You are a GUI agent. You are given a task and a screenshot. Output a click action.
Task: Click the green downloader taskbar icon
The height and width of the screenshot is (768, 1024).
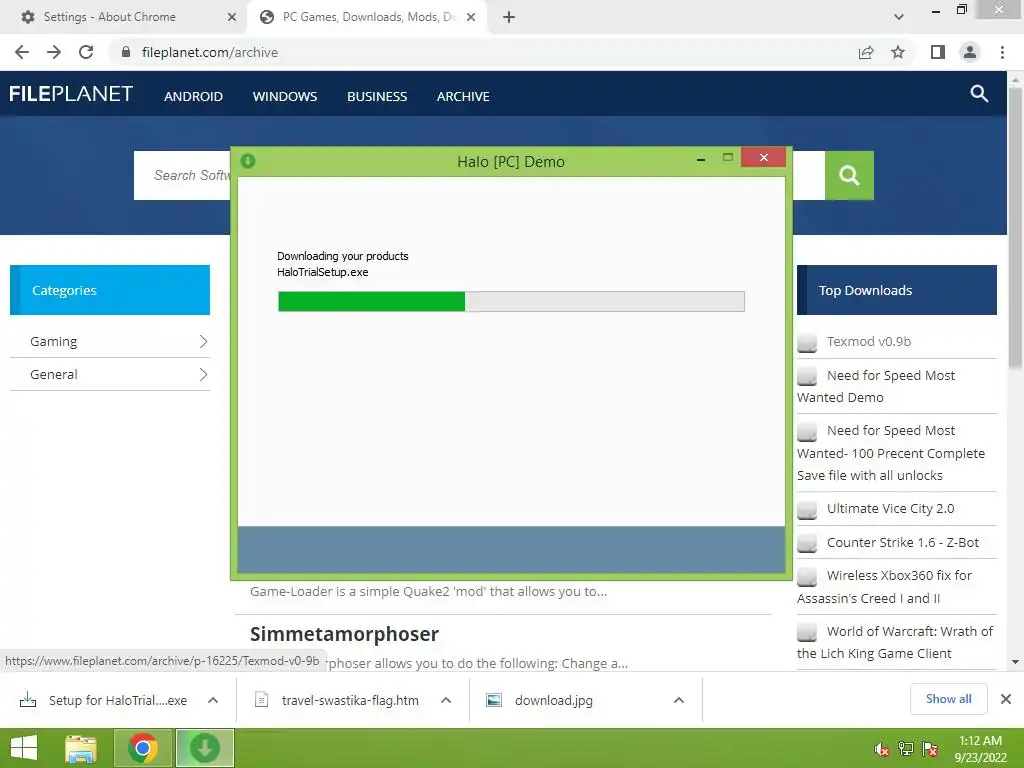pos(204,748)
